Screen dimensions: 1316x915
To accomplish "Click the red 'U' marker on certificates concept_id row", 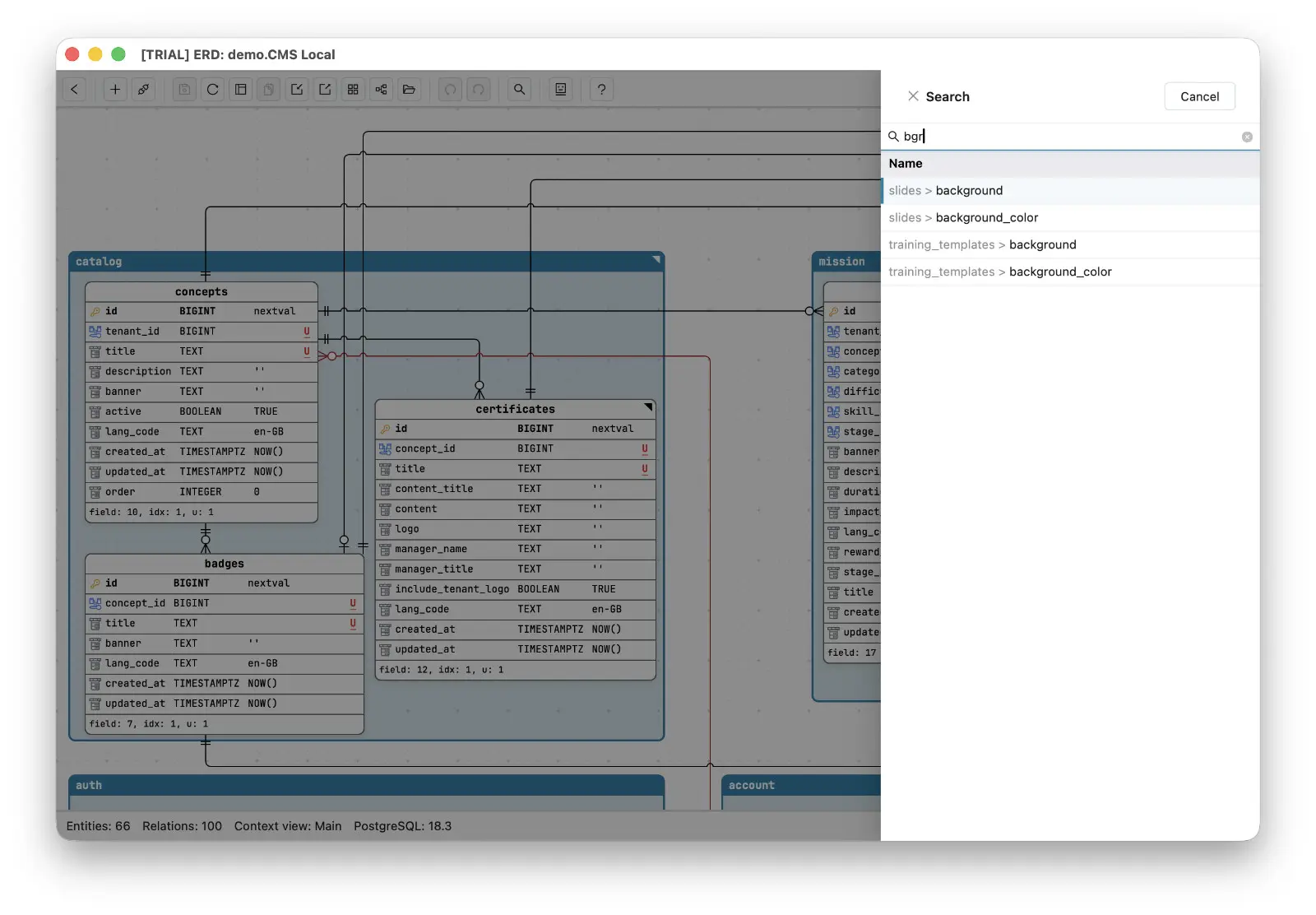I will pos(645,449).
